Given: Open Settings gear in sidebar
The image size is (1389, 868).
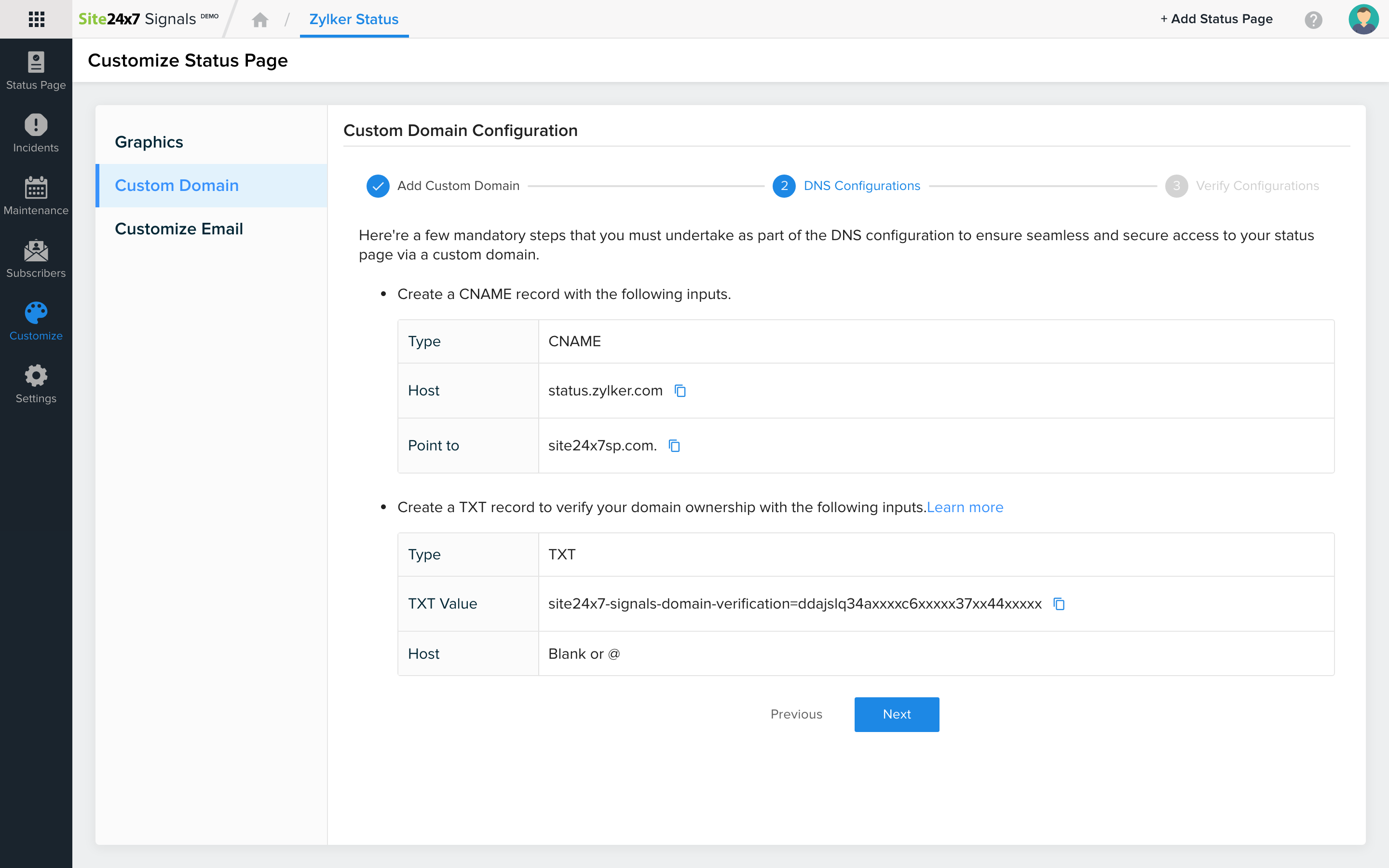Looking at the screenshot, I should tap(36, 384).
